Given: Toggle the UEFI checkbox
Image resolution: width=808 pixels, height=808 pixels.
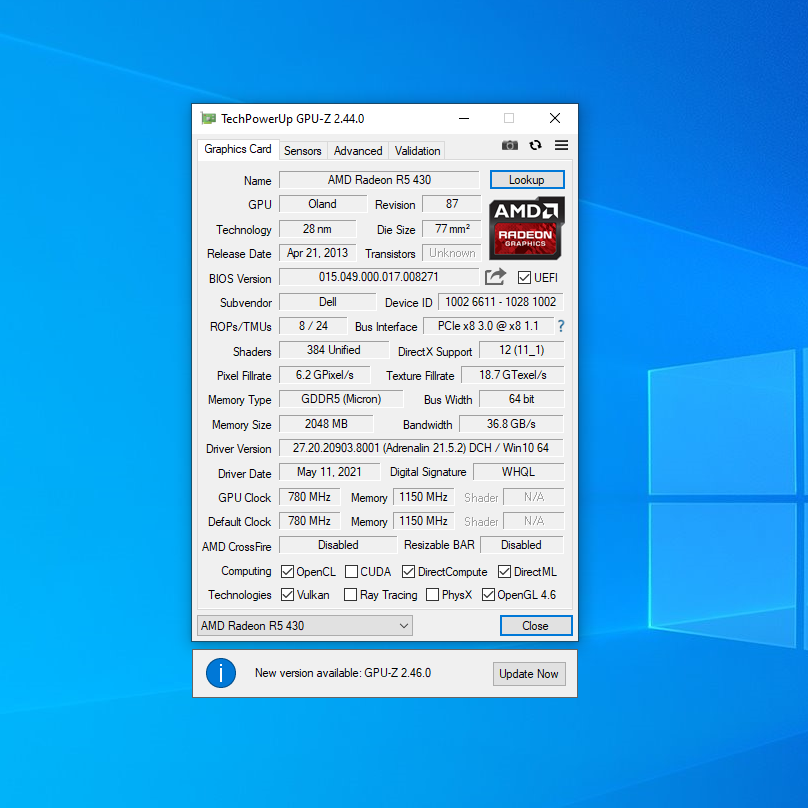Looking at the screenshot, I should pos(525,278).
